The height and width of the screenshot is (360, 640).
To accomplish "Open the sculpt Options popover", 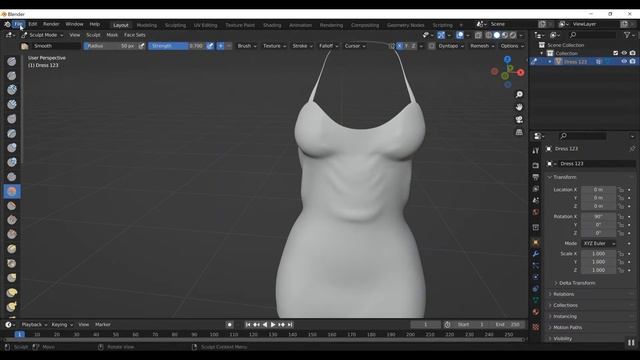I will 512,46.
